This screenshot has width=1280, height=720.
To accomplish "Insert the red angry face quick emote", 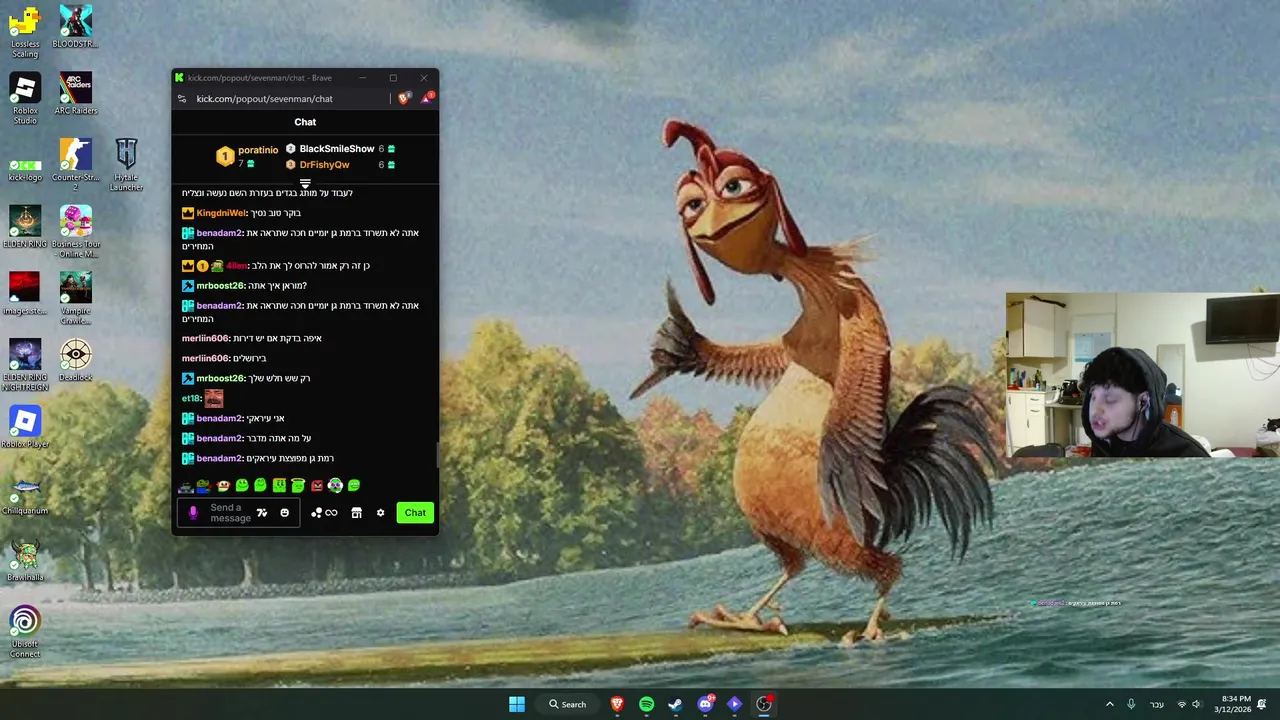I will click(317, 486).
